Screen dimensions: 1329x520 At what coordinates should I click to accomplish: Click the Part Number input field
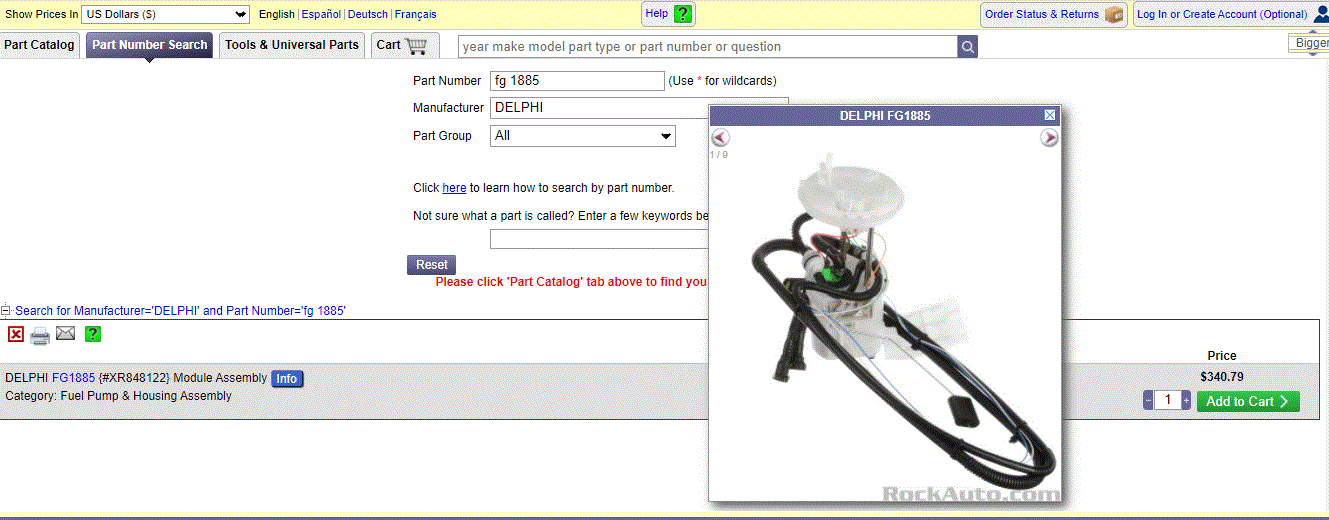577,81
